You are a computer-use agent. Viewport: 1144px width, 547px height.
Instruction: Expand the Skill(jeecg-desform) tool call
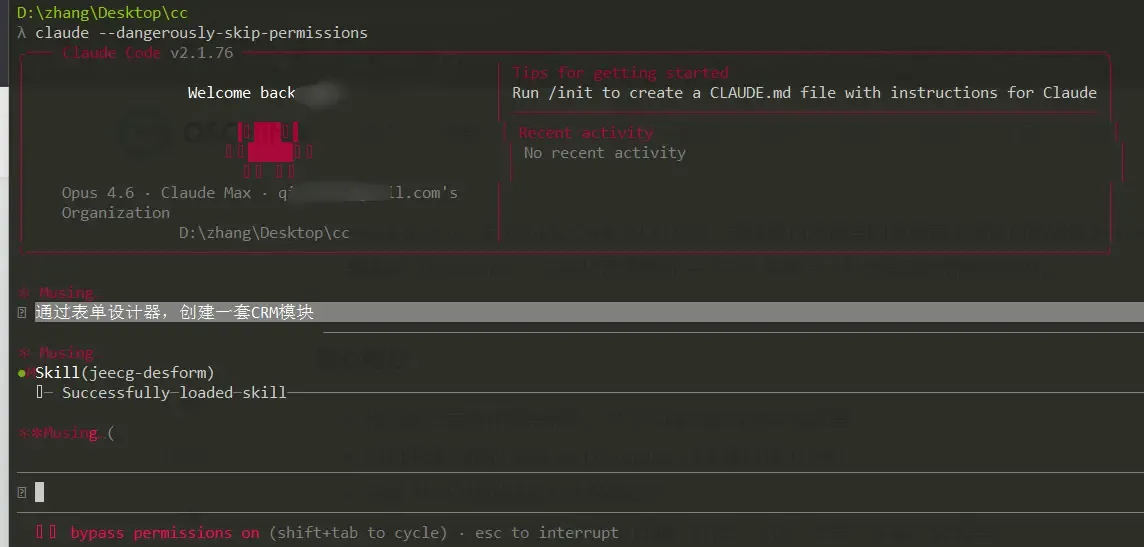click(125, 373)
